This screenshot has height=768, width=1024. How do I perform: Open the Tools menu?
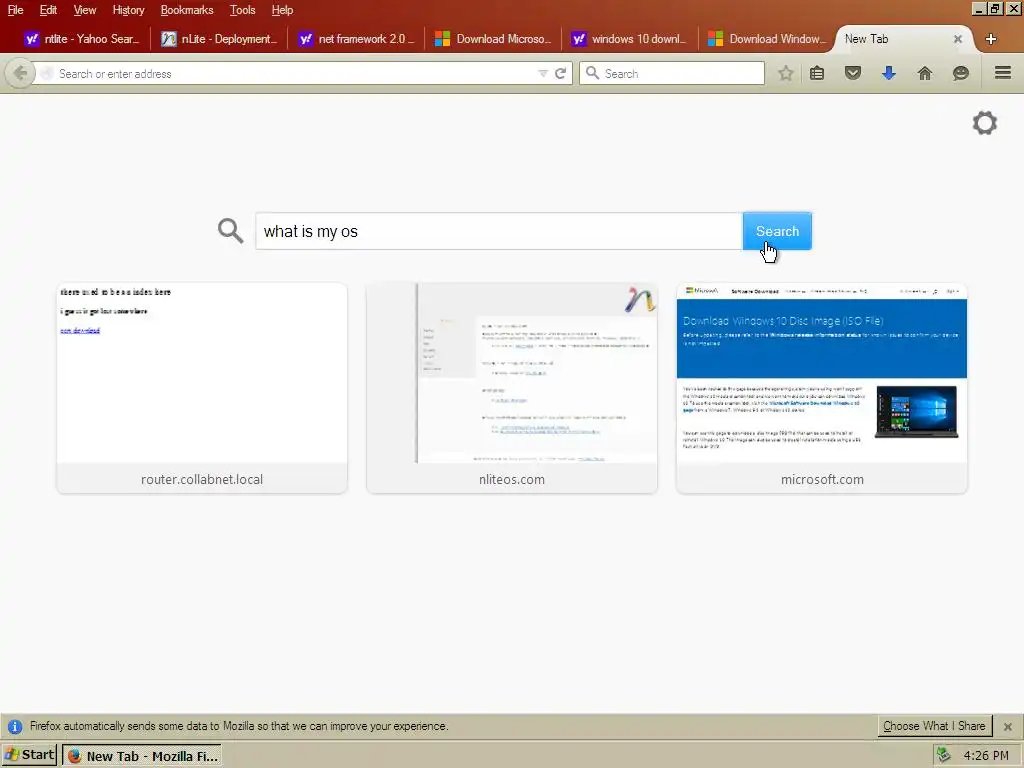click(x=242, y=10)
